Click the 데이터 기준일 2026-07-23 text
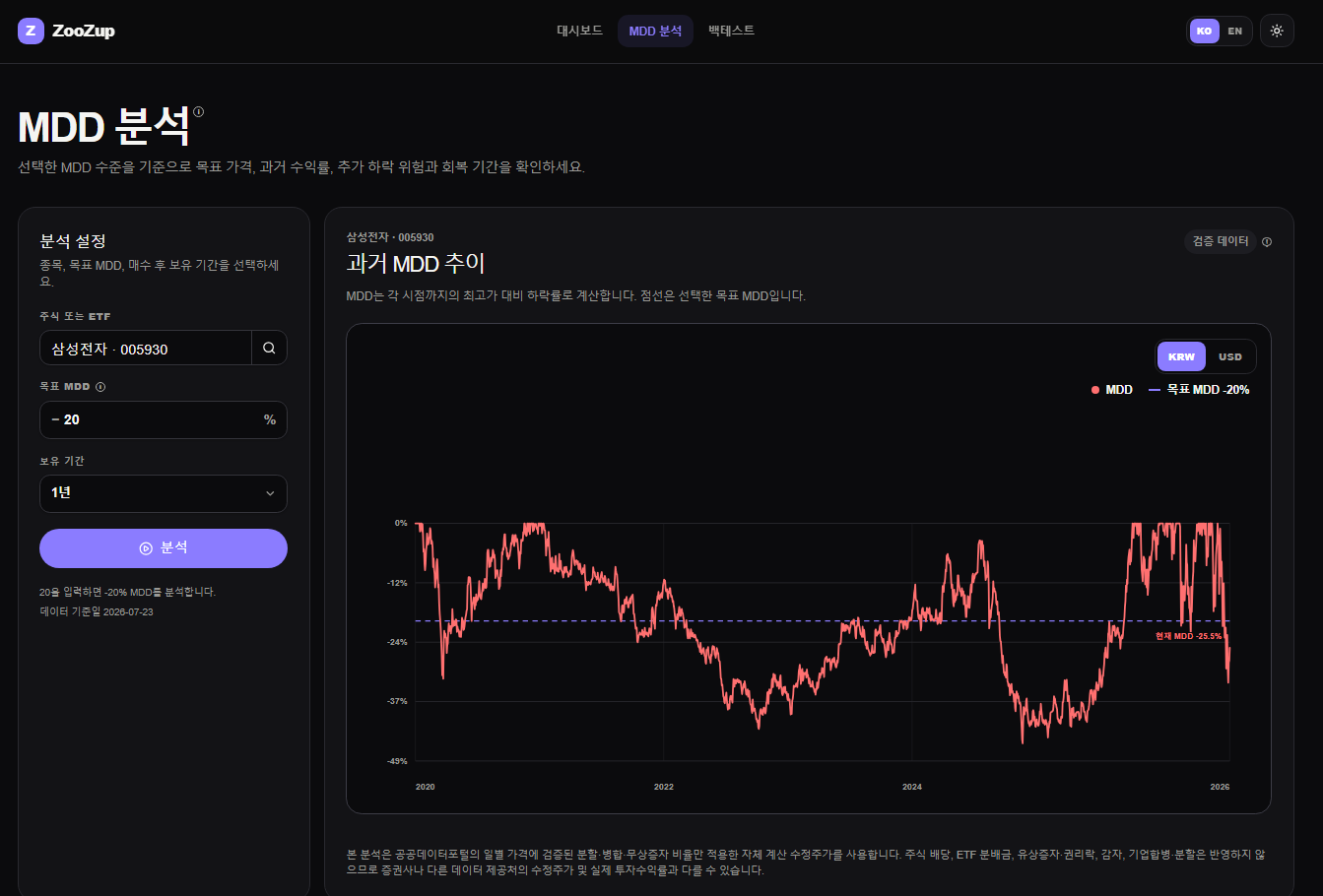1323x896 pixels. tap(97, 611)
